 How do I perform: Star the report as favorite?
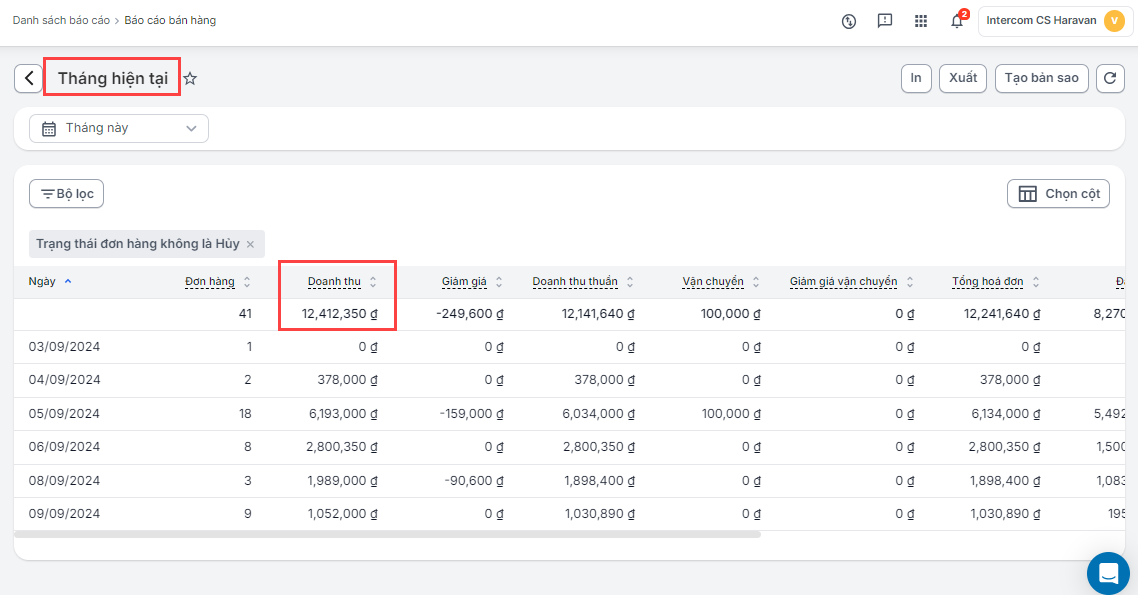click(x=190, y=78)
